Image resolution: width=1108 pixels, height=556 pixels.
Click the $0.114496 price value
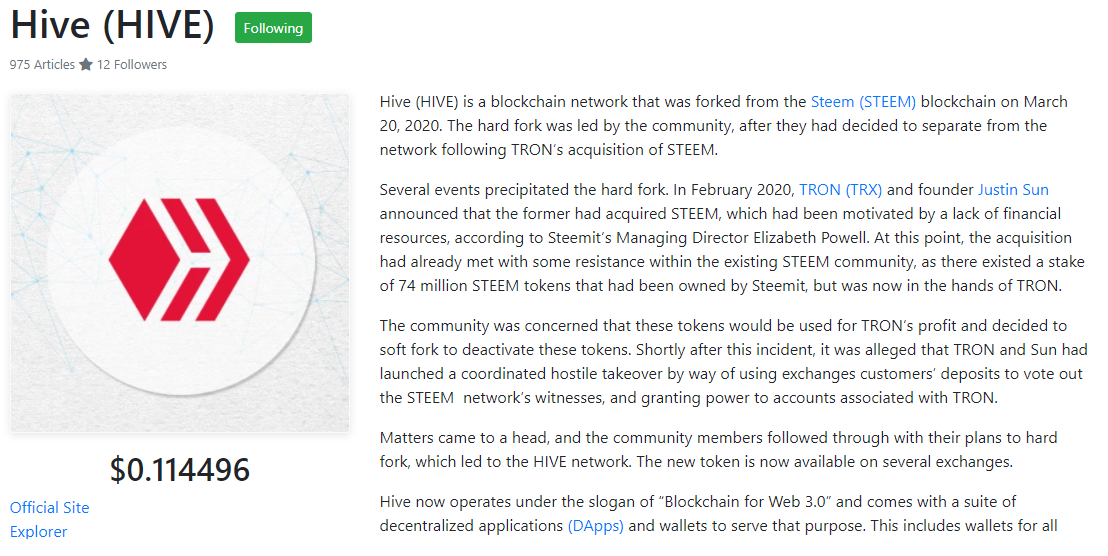click(x=179, y=470)
